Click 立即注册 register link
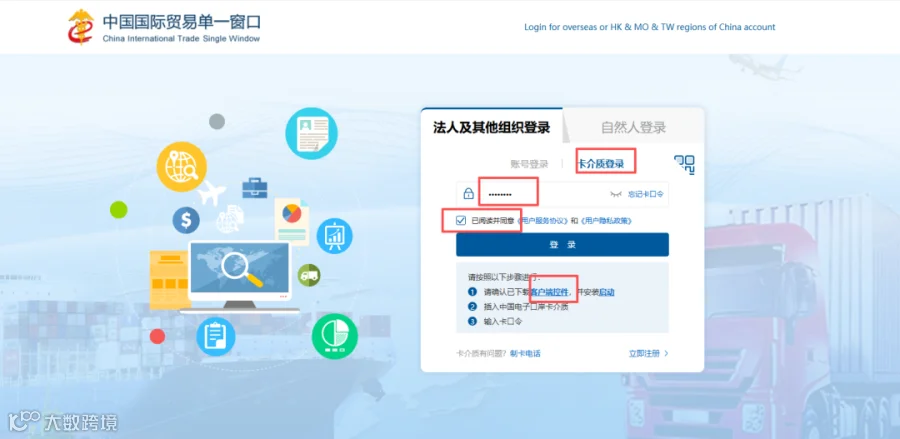 (644, 353)
